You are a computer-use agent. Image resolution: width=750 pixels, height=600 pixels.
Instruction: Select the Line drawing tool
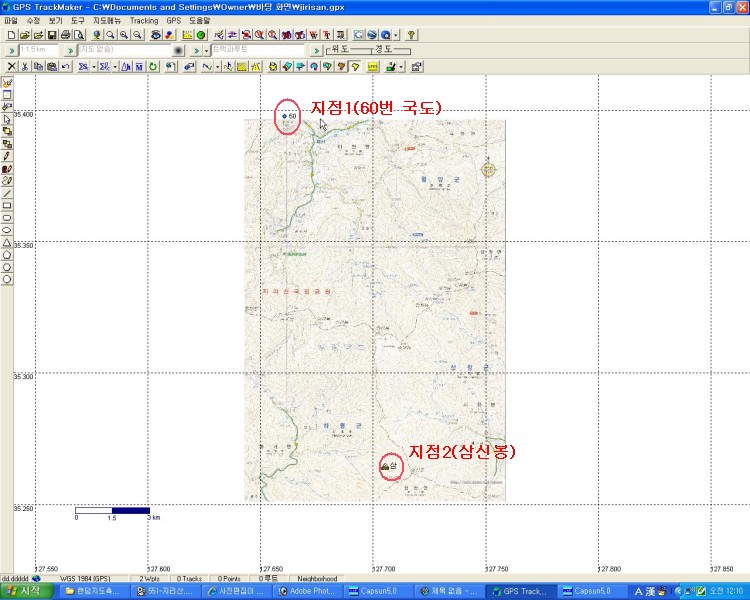click(x=7, y=193)
